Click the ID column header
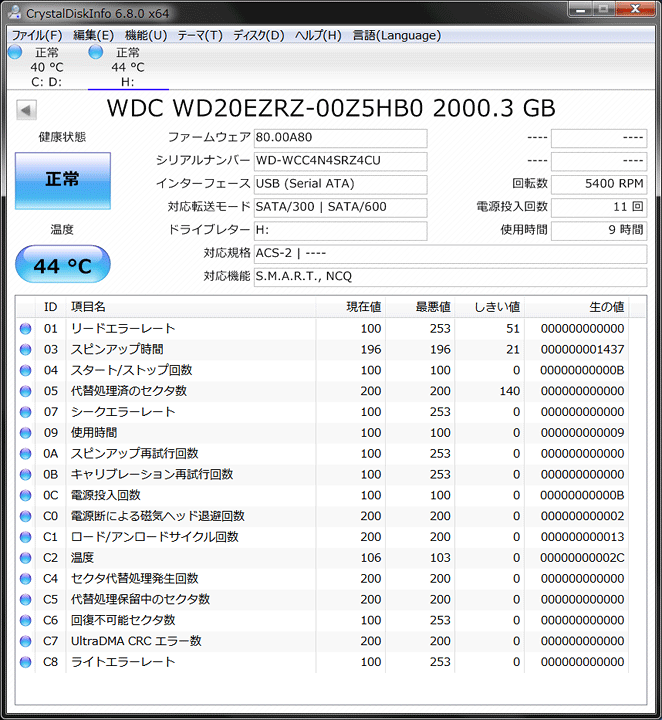662x720 pixels. pyautogui.click(x=50, y=307)
